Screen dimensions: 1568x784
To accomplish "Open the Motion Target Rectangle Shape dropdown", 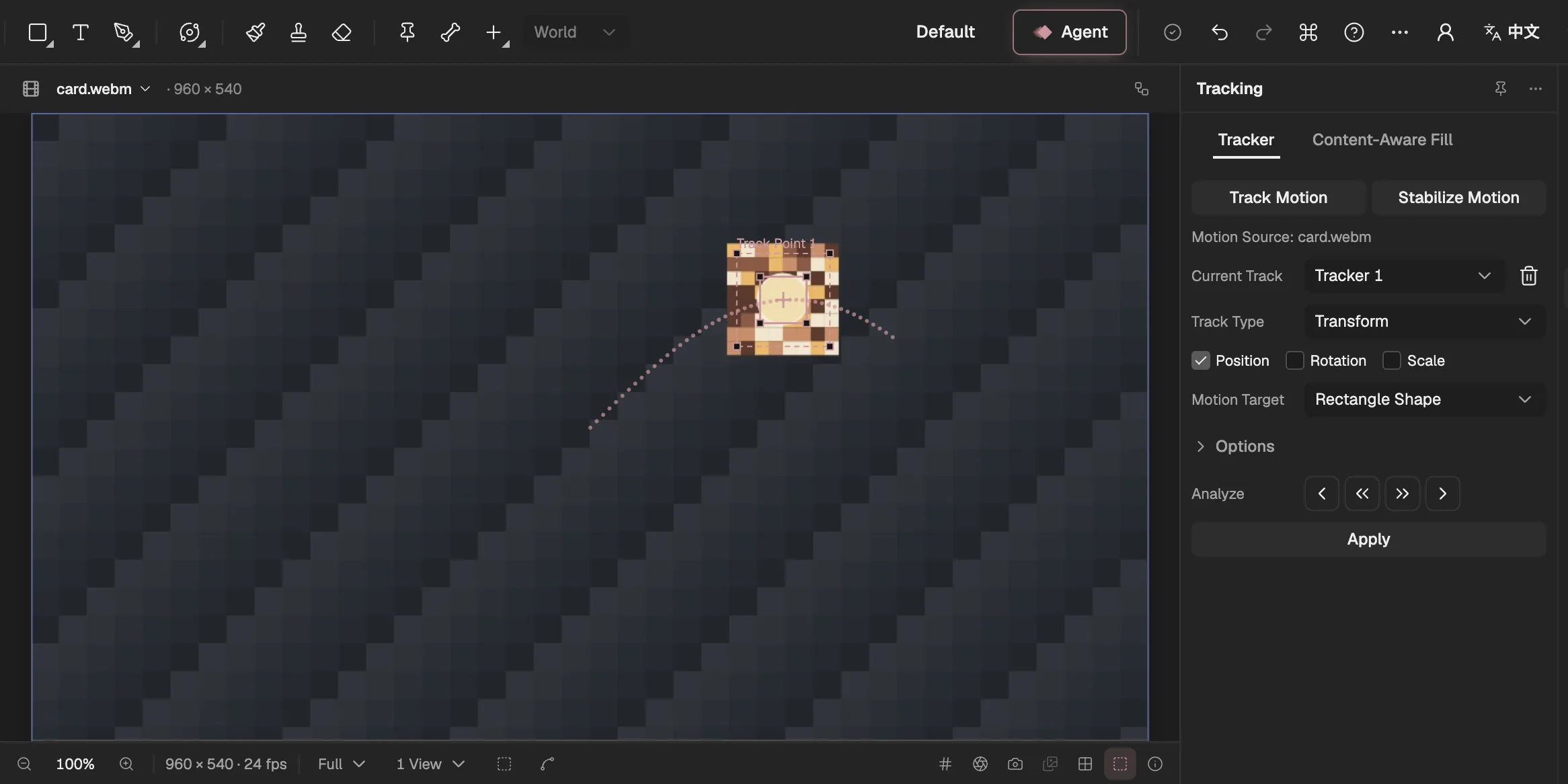I will click(1425, 399).
